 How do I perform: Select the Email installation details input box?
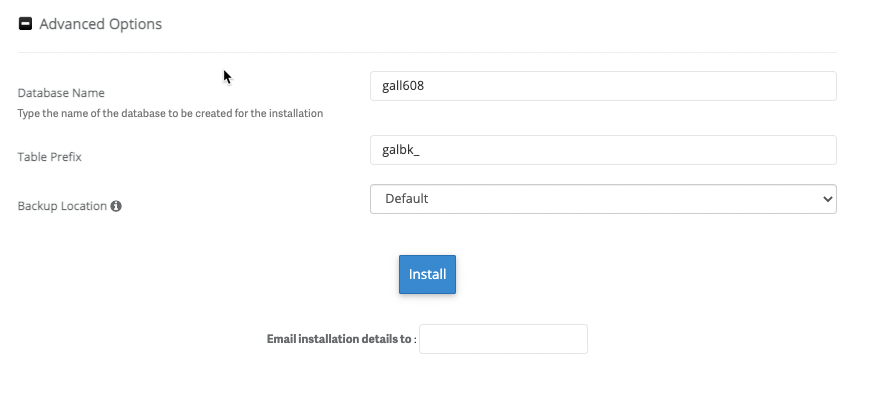(503, 339)
